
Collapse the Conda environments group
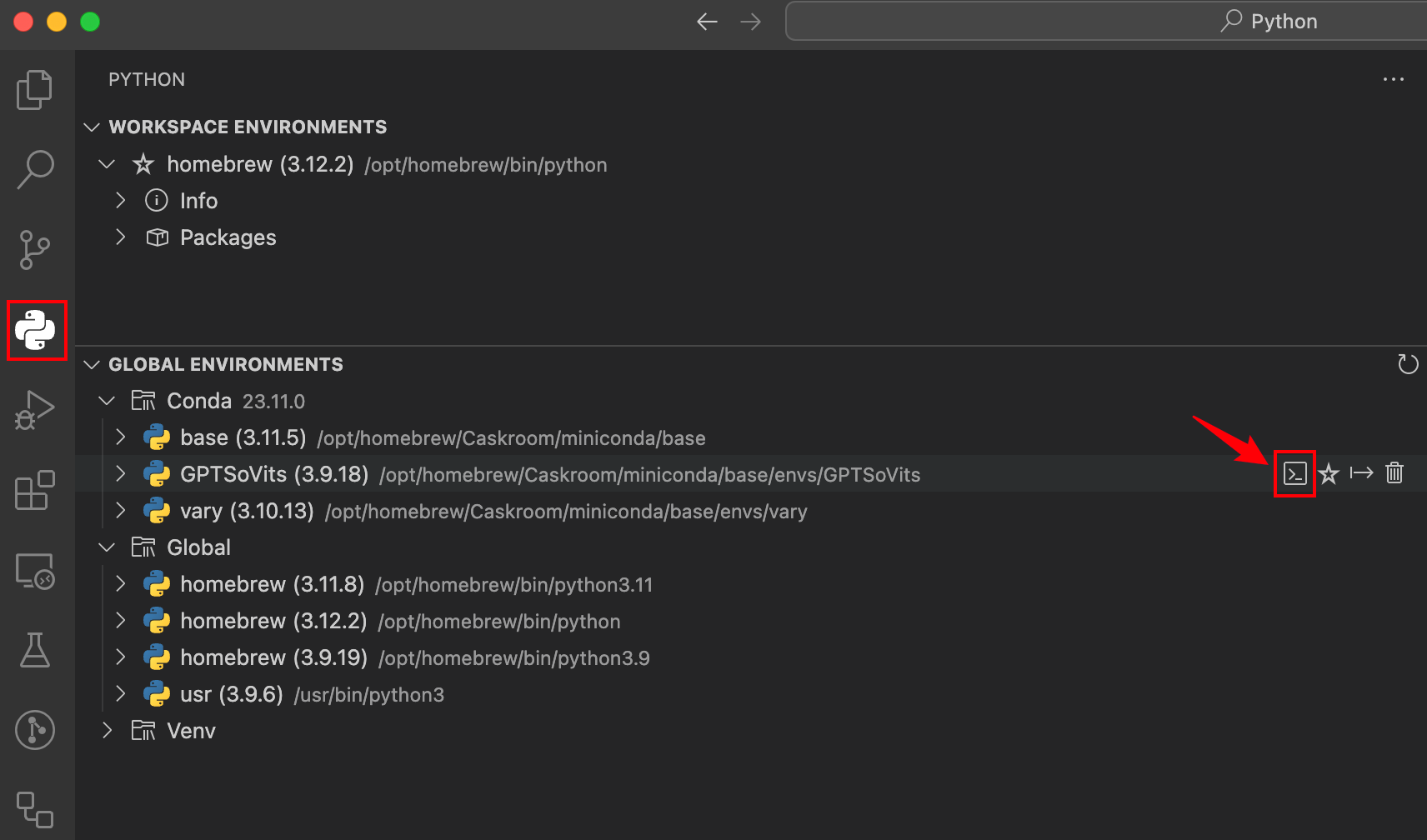point(107,400)
